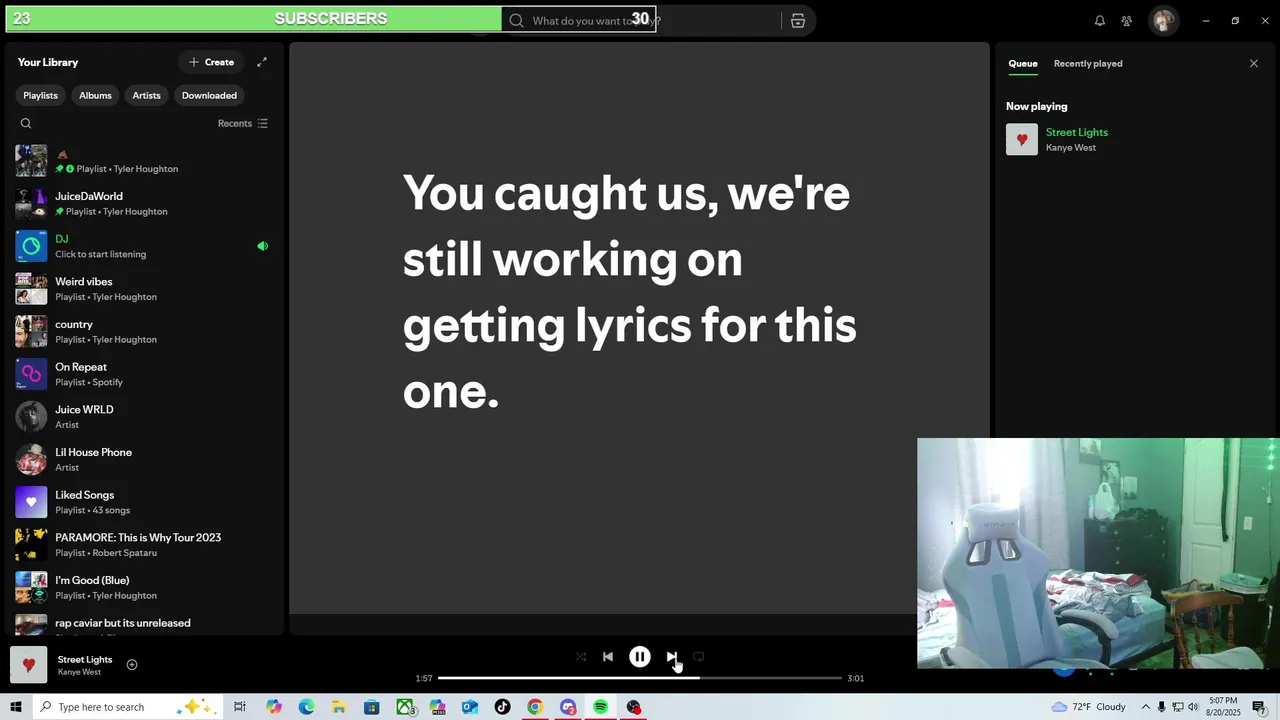
Task: Open the Windows notification center
Action: [1260, 707]
